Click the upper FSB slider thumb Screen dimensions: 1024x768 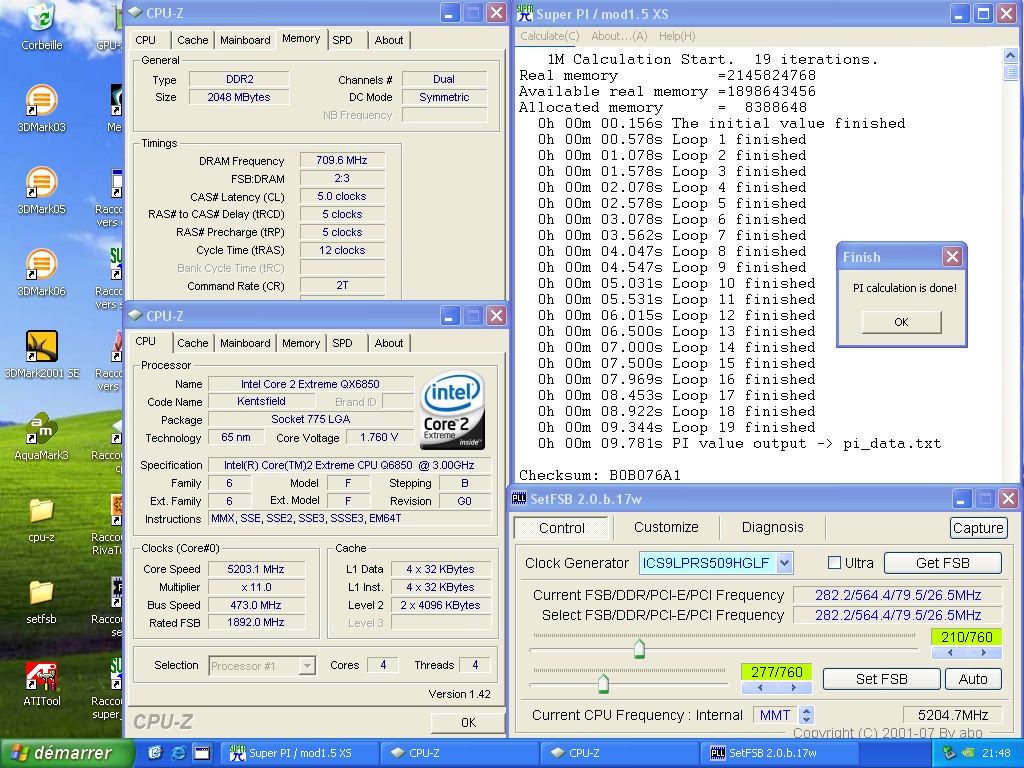click(x=639, y=648)
